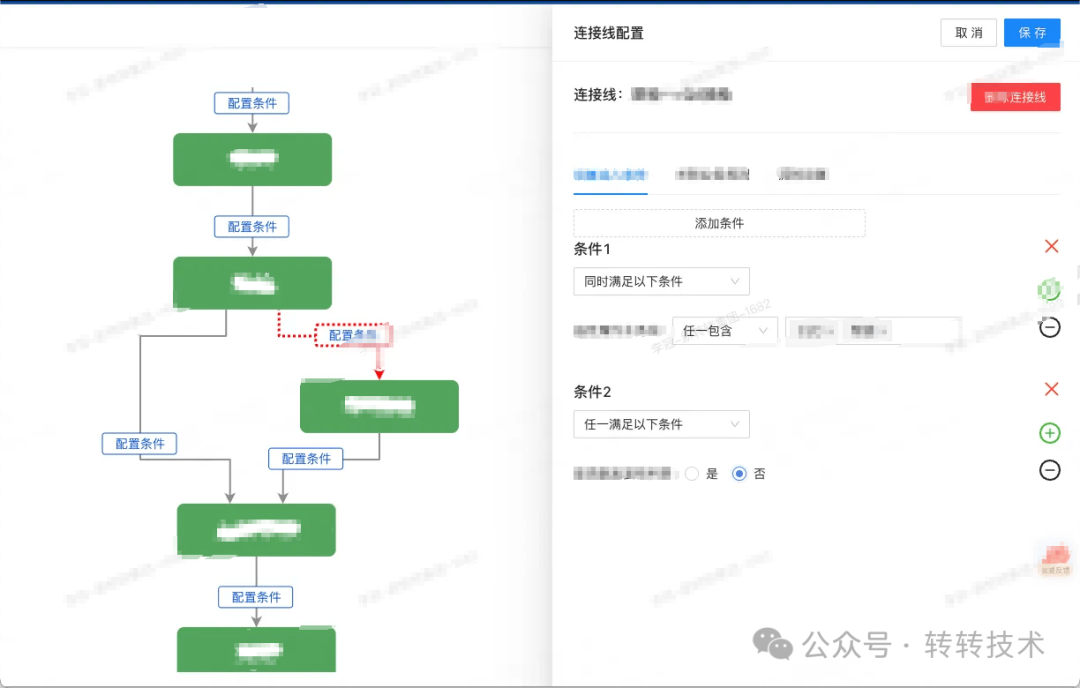Open the 任一满足以下条件 dropdown
The image size is (1080, 688).
(661, 424)
